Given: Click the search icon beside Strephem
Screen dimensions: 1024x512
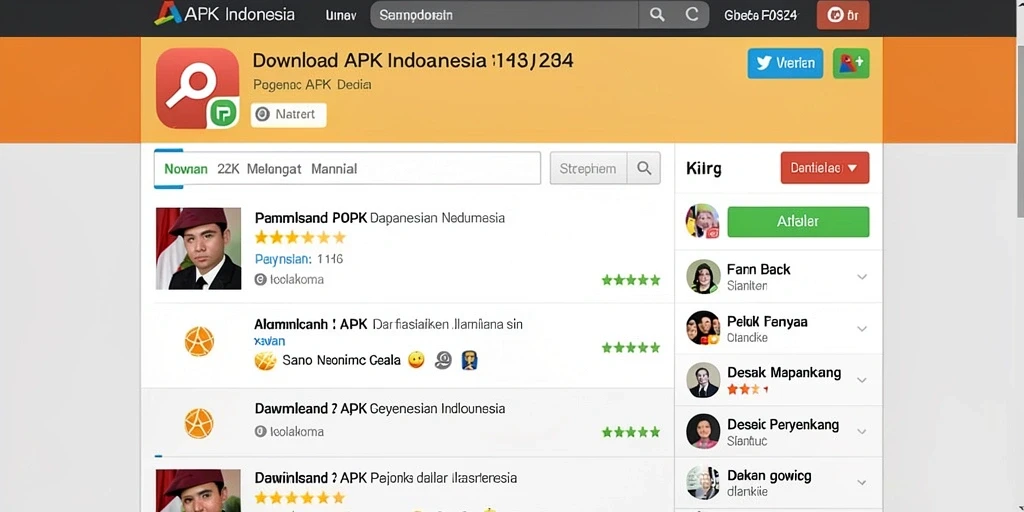Looking at the screenshot, I should [x=644, y=168].
